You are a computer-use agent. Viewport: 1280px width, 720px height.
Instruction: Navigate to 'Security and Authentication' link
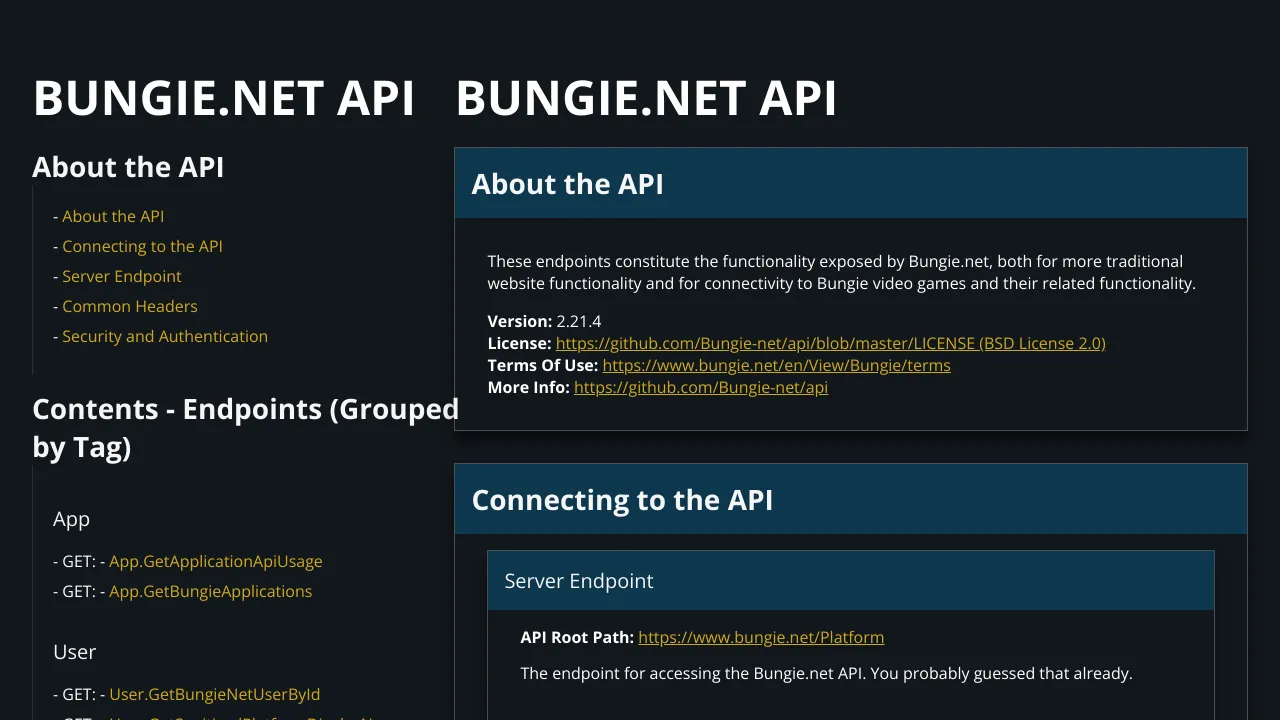(165, 336)
